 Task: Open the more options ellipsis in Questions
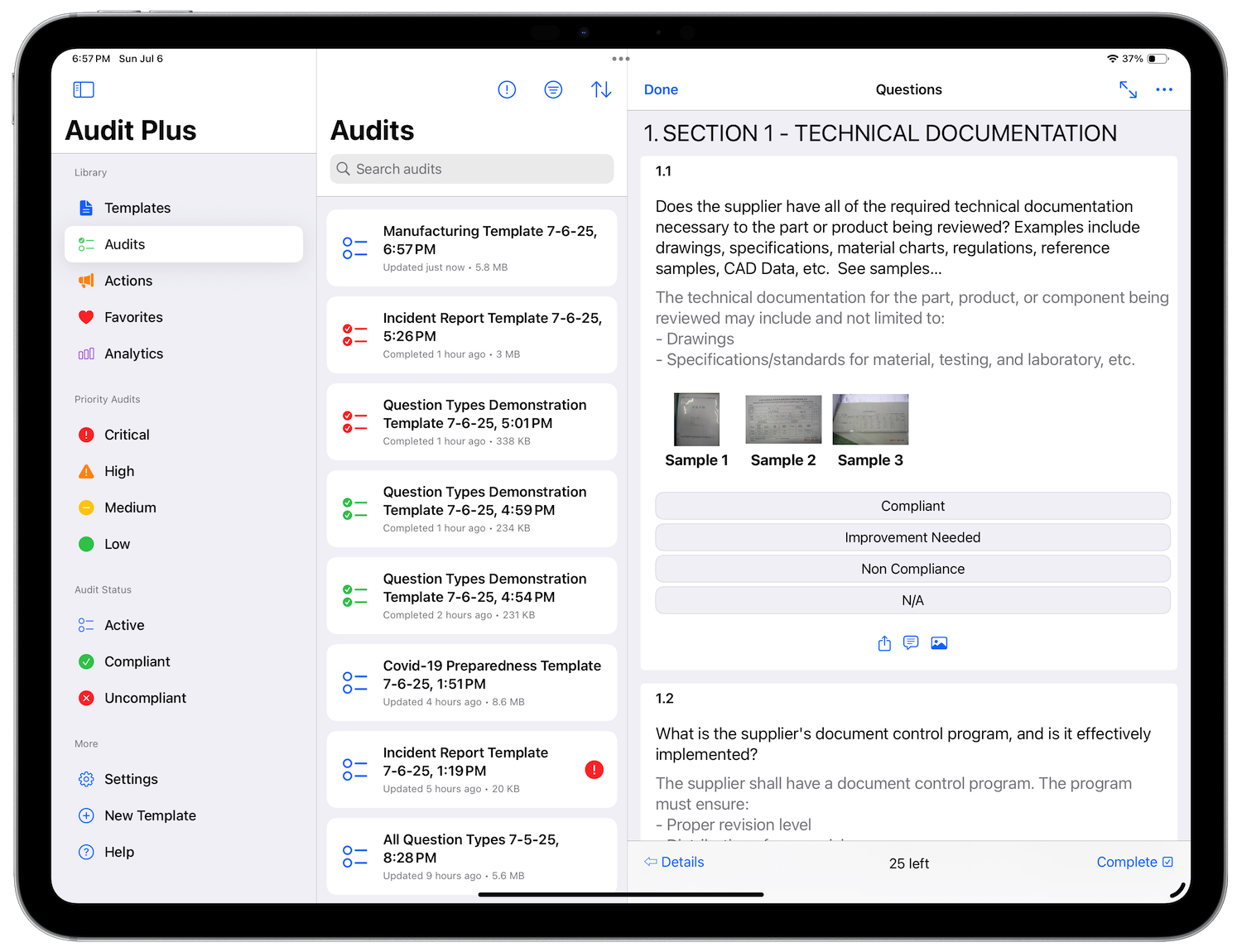click(x=1164, y=89)
